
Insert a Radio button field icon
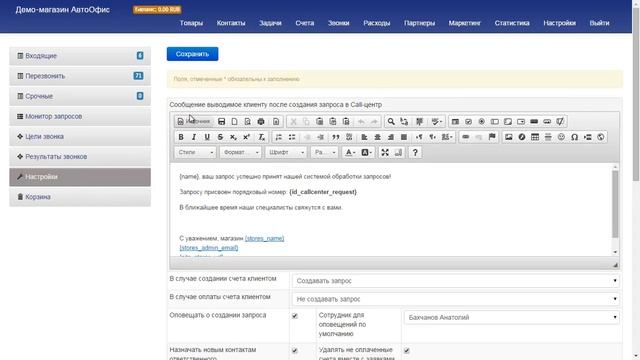tap(482, 122)
